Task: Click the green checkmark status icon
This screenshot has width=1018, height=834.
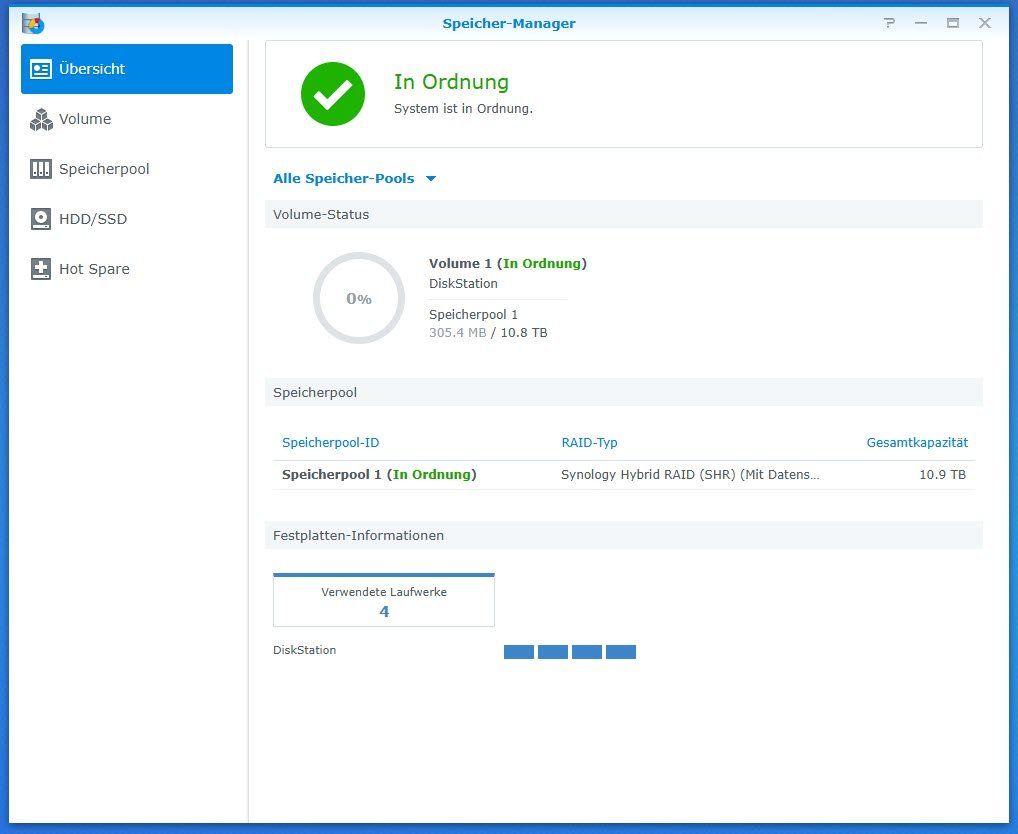Action: pyautogui.click(x=333, y=94)
